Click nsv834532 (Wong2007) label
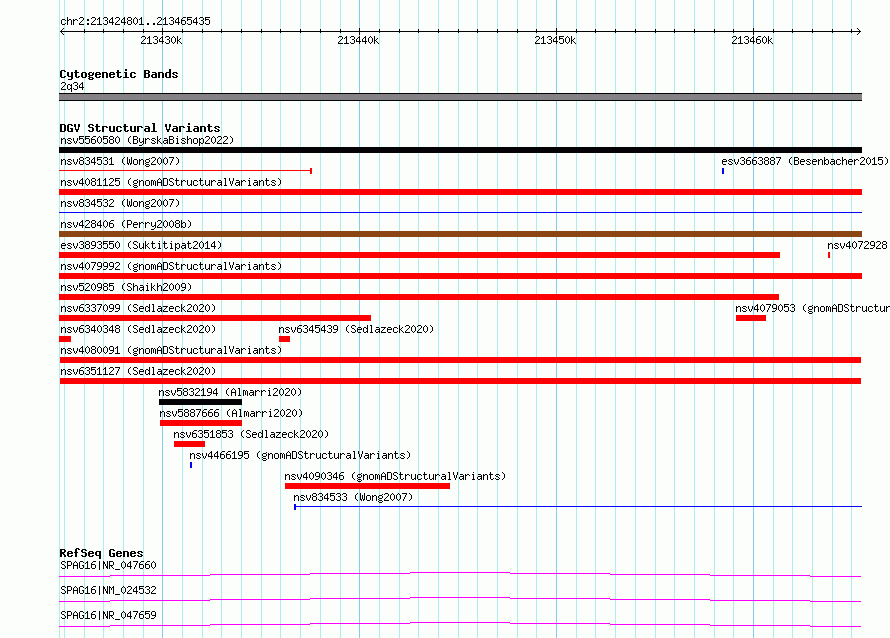 point(120,203)
